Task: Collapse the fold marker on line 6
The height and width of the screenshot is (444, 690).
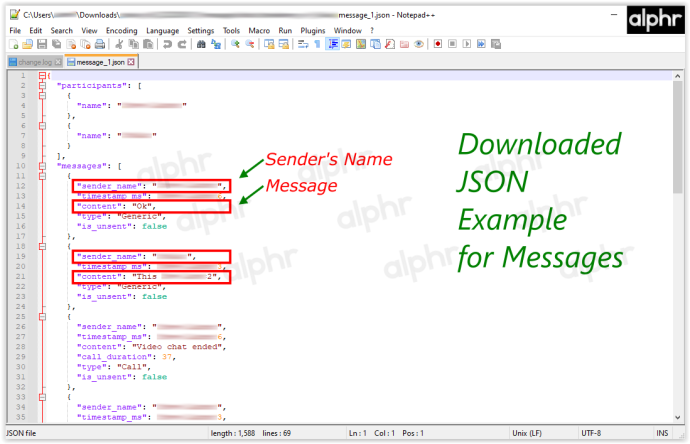Action: click(42, 126)
